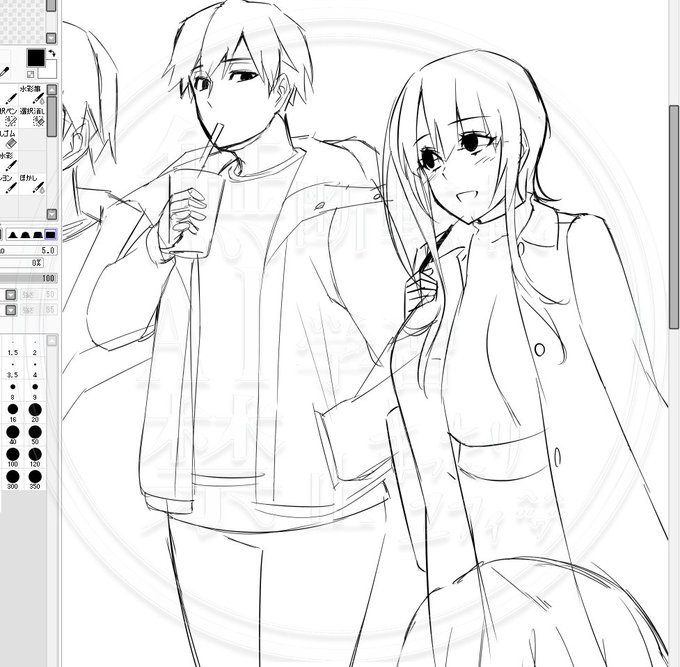Set brush size preset 350
The image size is (680, 667).
pos(35,480)
